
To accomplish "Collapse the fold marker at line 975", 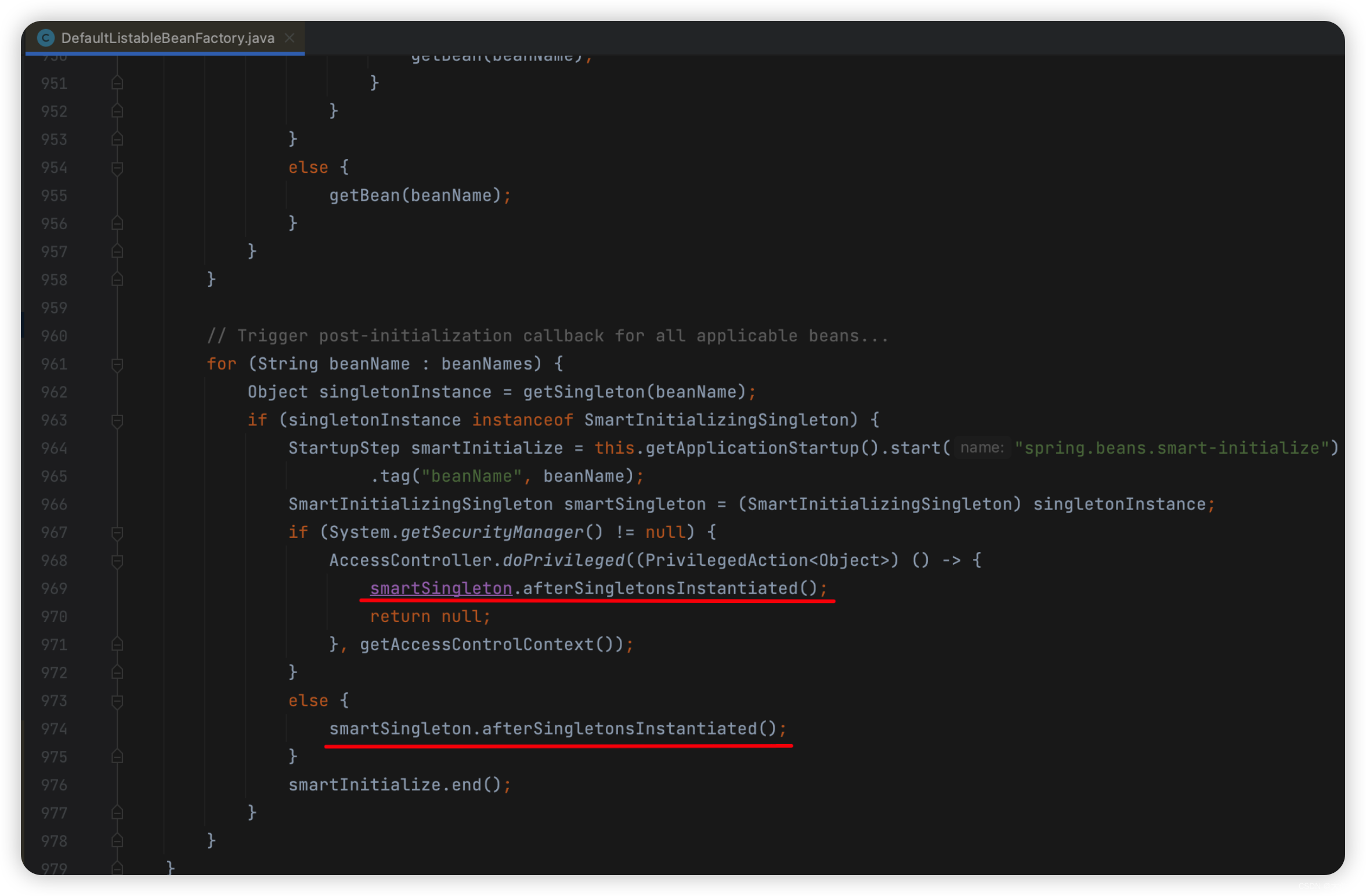I will (x=117, y=757).
